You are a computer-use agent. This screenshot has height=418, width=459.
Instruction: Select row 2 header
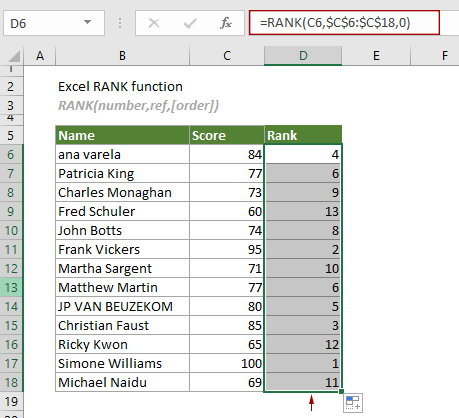pyautogui.click(x=11, y=87)
